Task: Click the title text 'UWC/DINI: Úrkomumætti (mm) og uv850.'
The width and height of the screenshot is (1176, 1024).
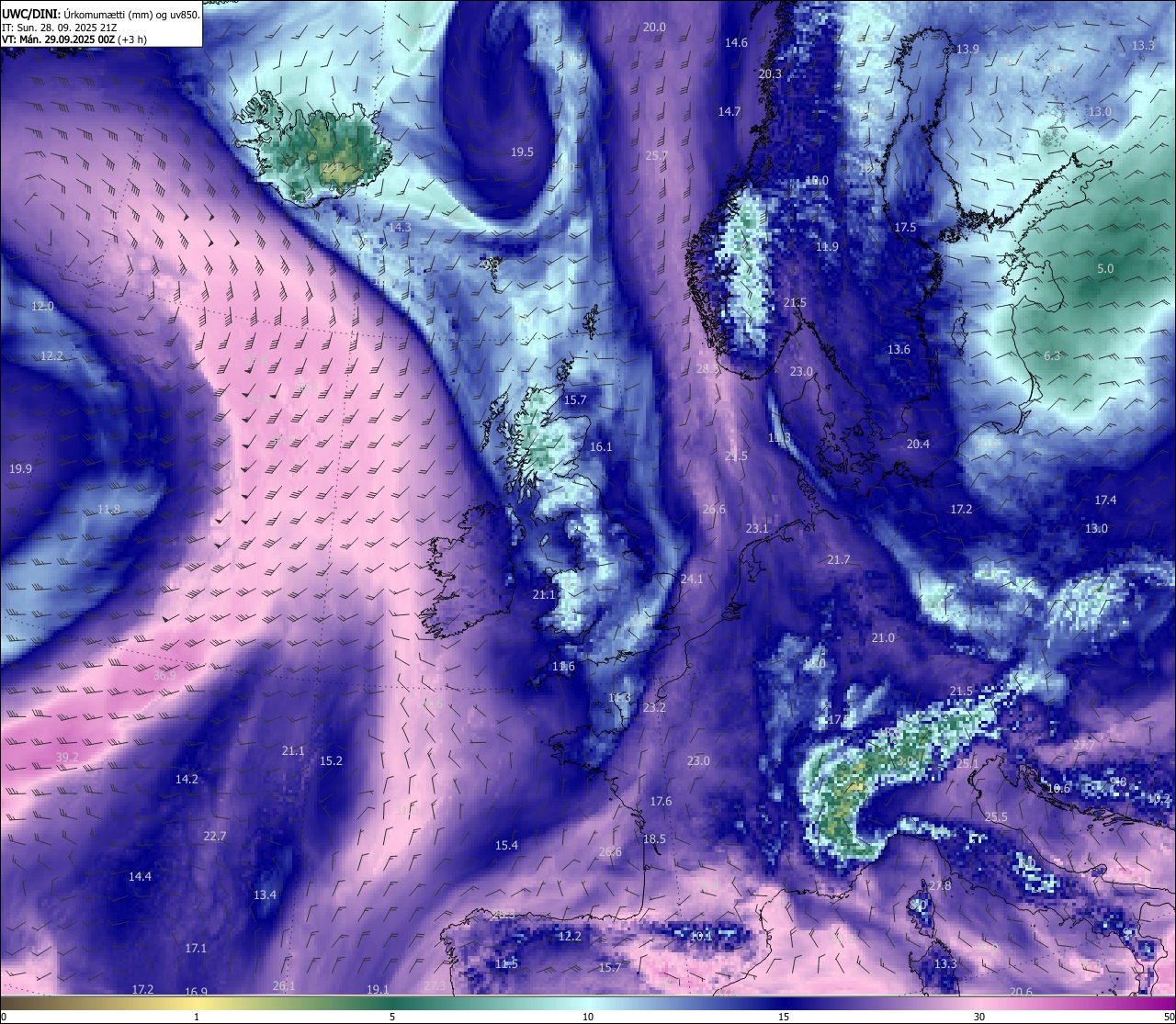Action: (100, 15)
